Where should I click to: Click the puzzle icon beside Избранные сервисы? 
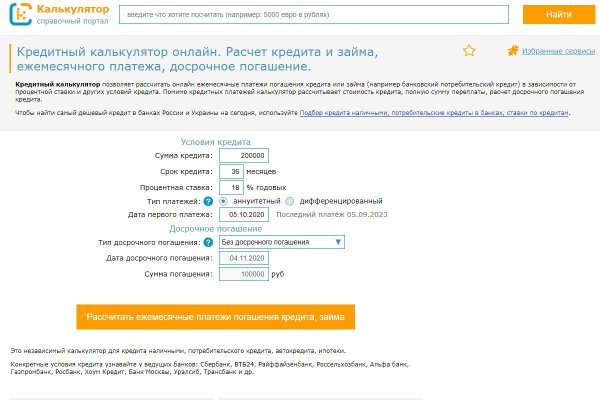[x=513, y=50]
